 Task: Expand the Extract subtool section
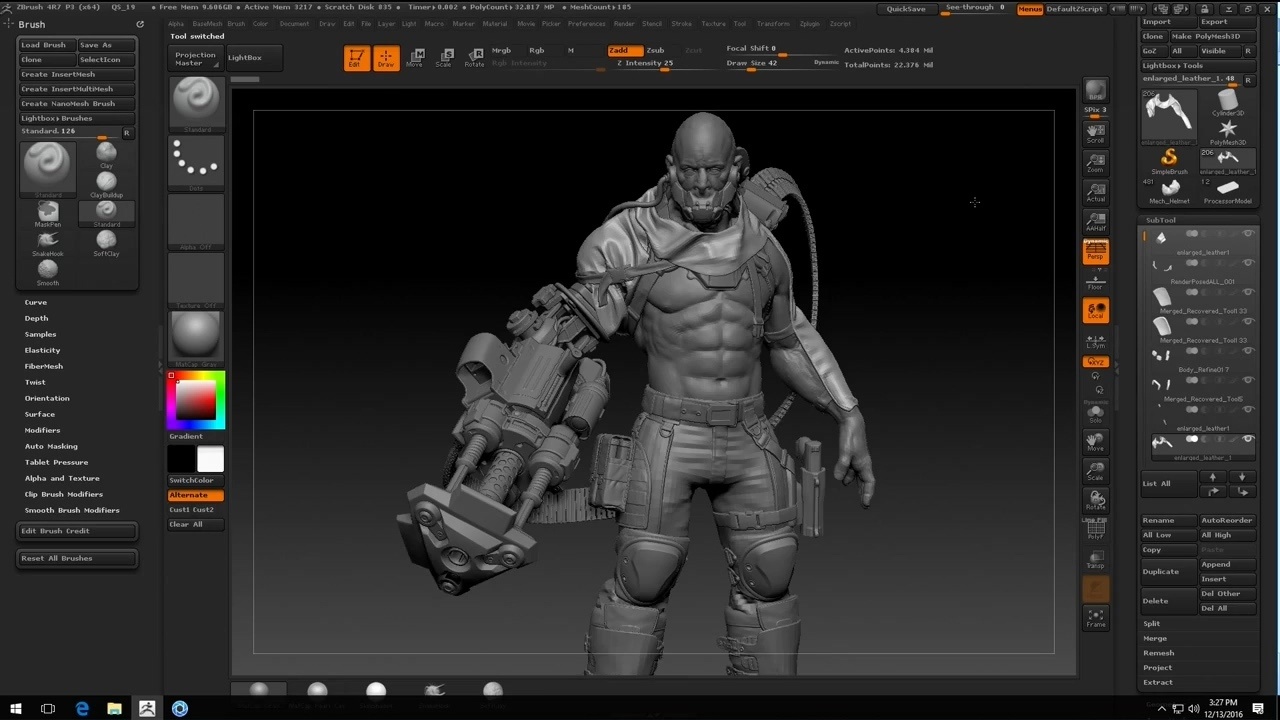pyautogui.click(x=1158, y=682)
